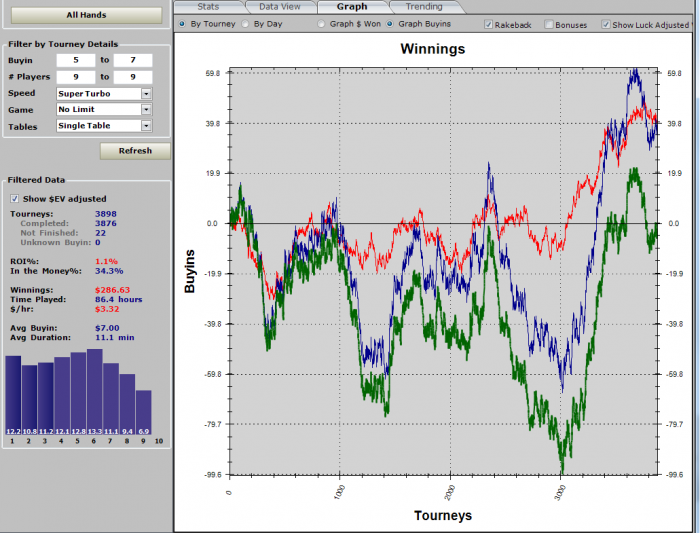Click the No Limit game combo box

104,110
